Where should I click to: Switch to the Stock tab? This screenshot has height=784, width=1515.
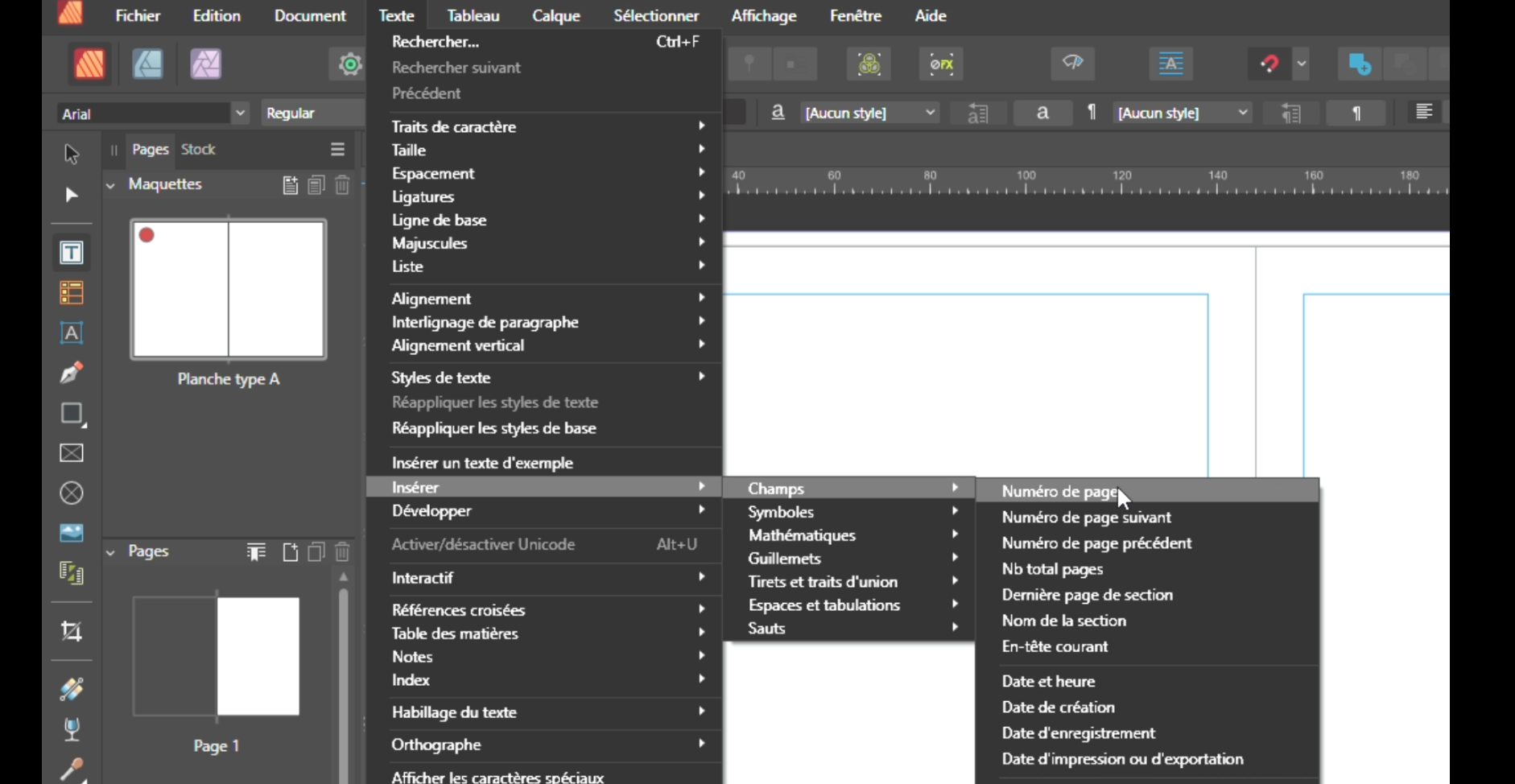[198, 150]
